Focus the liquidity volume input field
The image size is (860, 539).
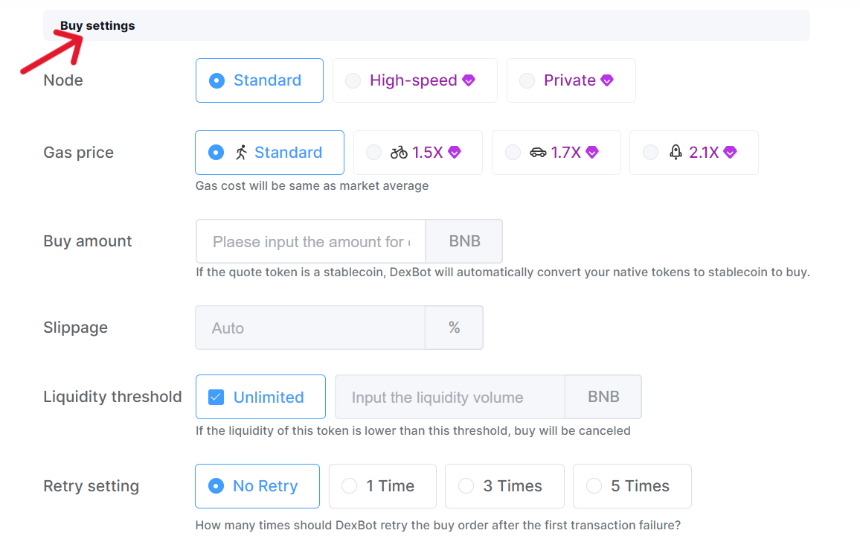(x=450, y=397)
